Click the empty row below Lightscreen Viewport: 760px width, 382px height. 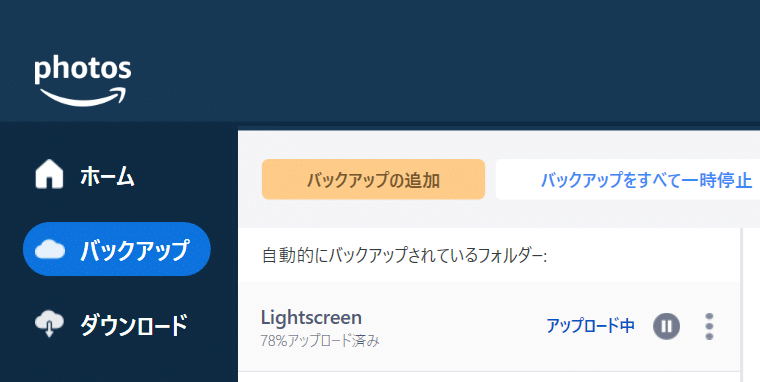coord(489,377)
